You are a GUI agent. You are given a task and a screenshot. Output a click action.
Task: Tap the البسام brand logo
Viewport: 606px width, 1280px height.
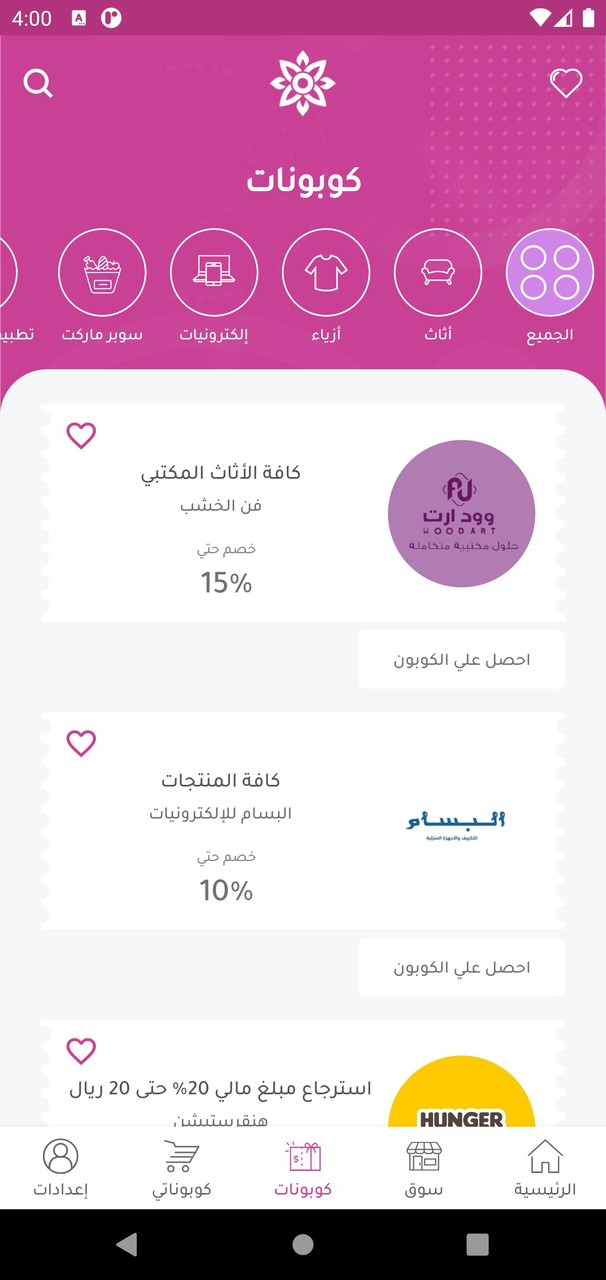tap(456, 822)
